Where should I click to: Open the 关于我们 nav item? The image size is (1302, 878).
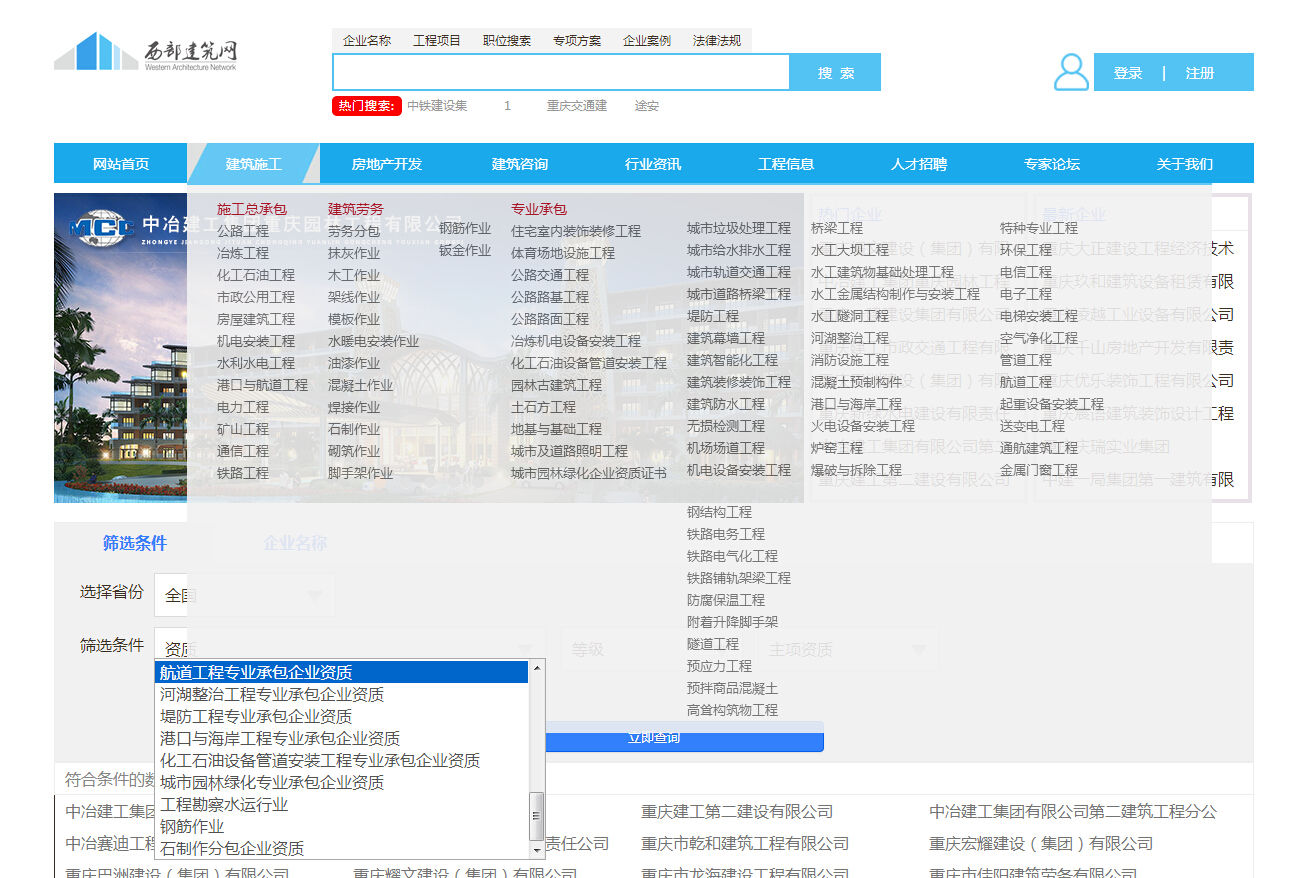pos(1185,164)
